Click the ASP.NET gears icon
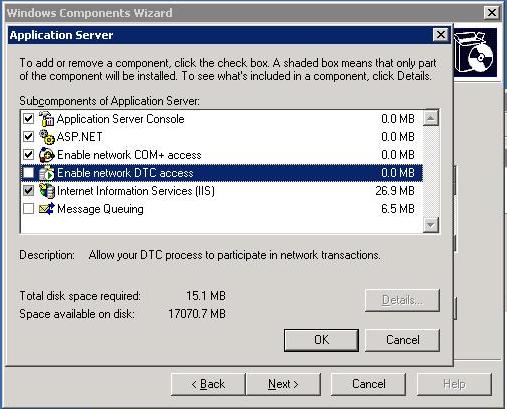 point(46,137)
